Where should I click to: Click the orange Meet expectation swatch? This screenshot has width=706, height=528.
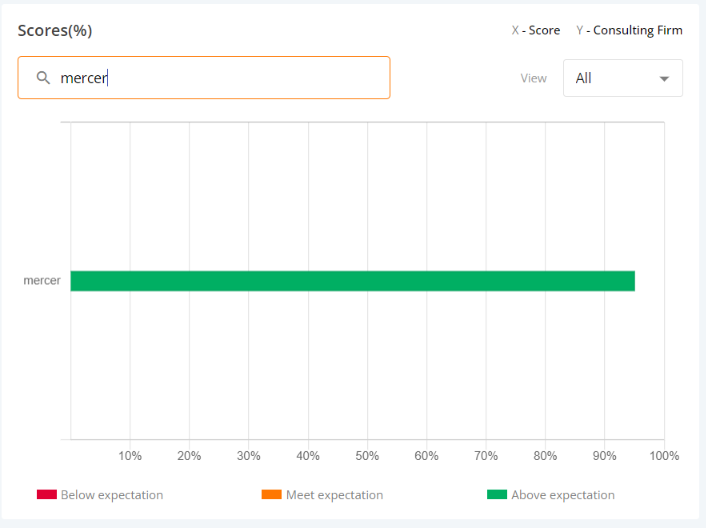pyautogui.click(x=271, y=495)
